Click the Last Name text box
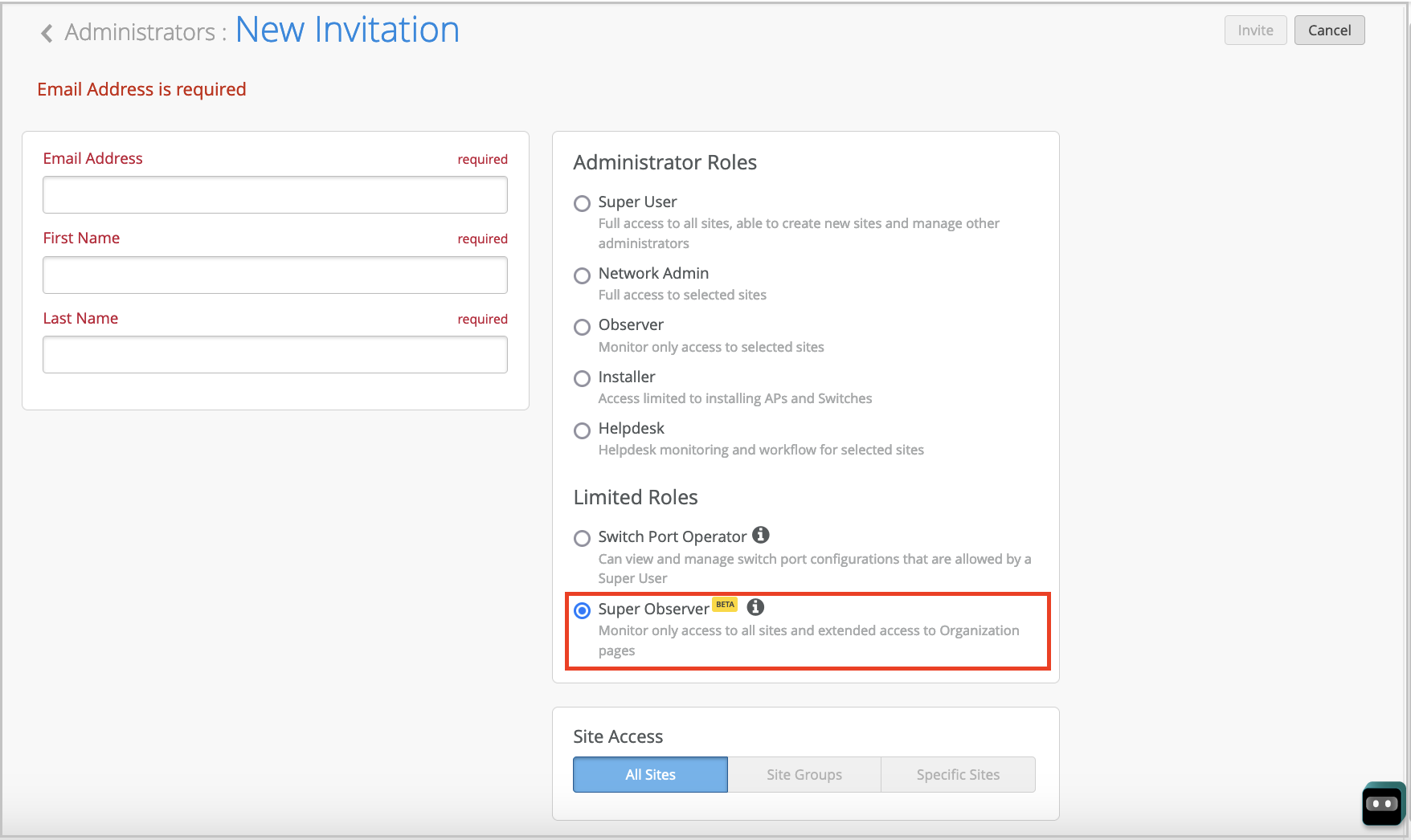The height and width of the screenshot is (840, 1411). click(275, 354)
